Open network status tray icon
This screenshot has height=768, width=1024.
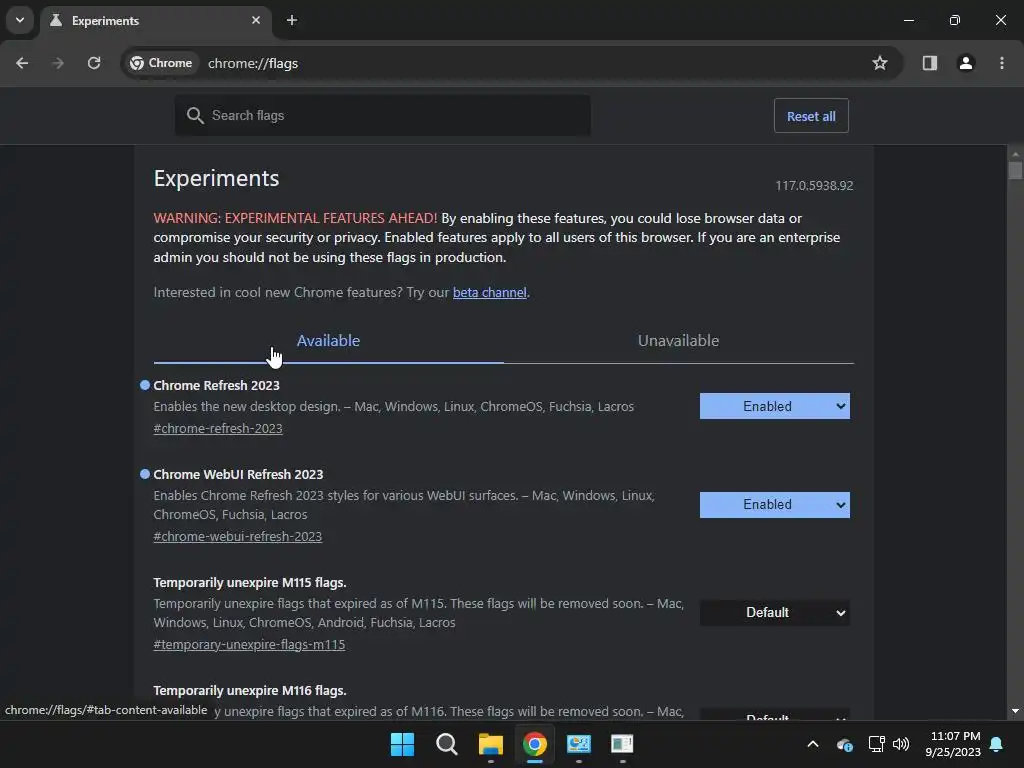876,744
